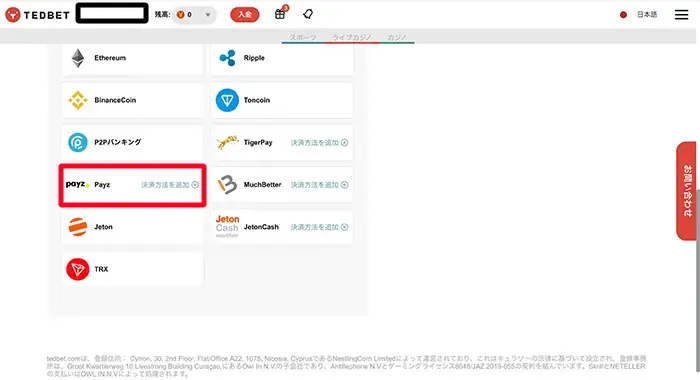The width and height of the screenshot is (700, 380).
Task: Click the Payz logo
Action: coord(78,184)
